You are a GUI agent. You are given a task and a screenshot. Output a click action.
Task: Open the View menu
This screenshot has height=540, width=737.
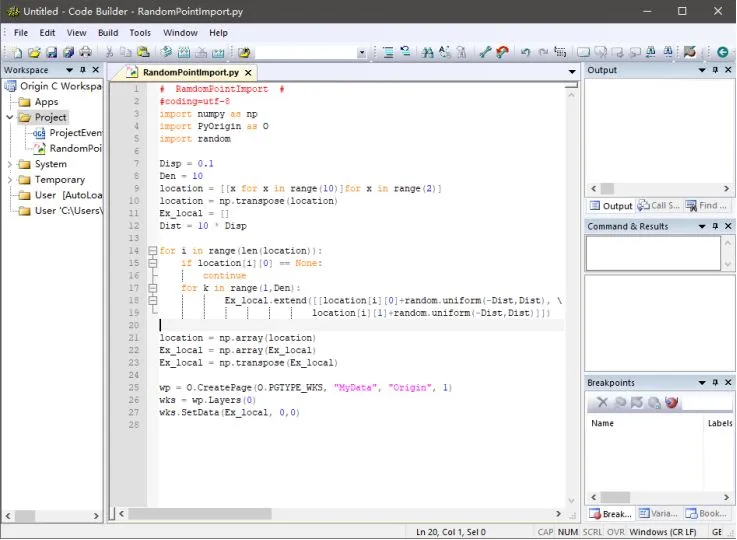pos(76,32)
